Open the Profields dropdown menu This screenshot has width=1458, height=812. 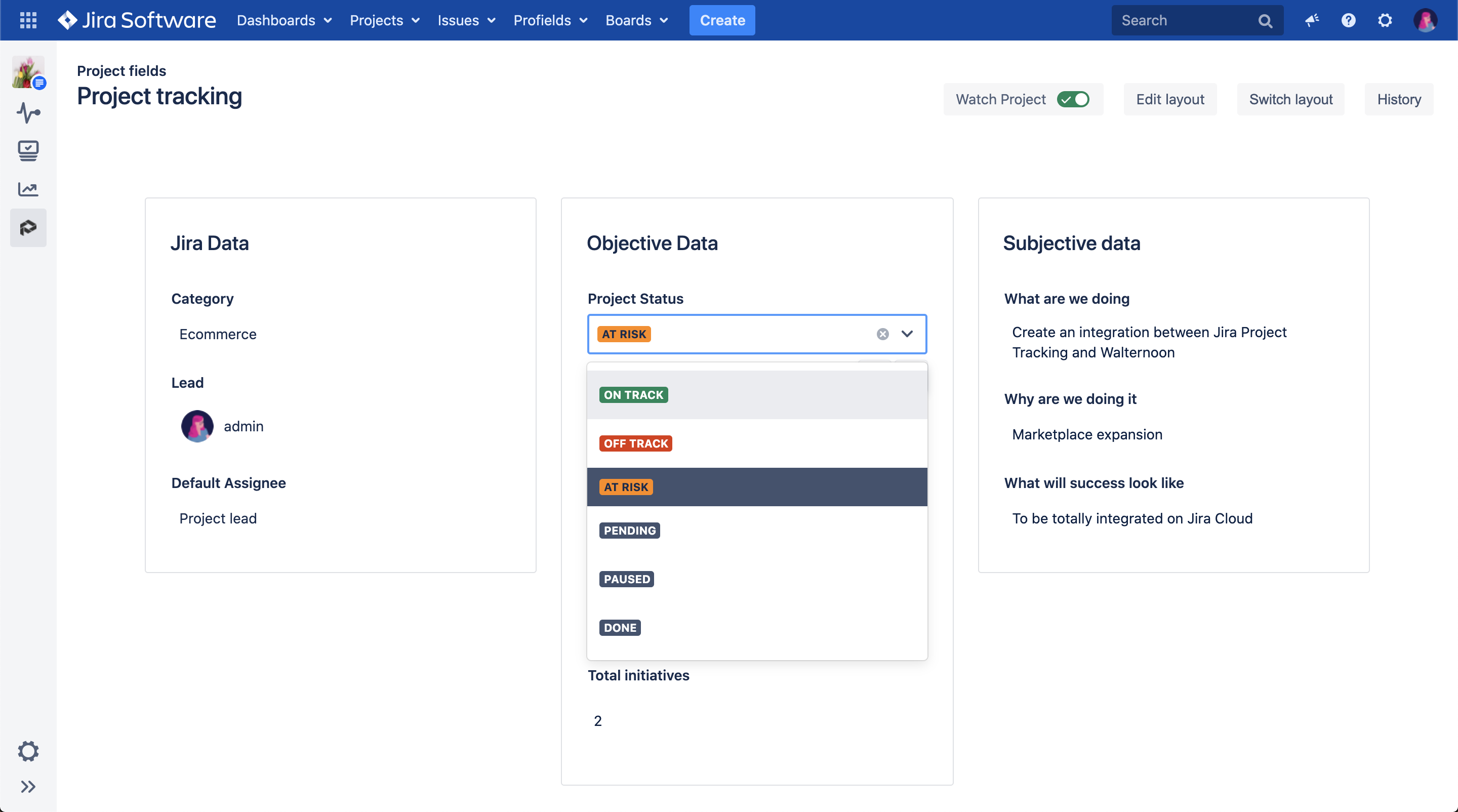pos(550,20)
